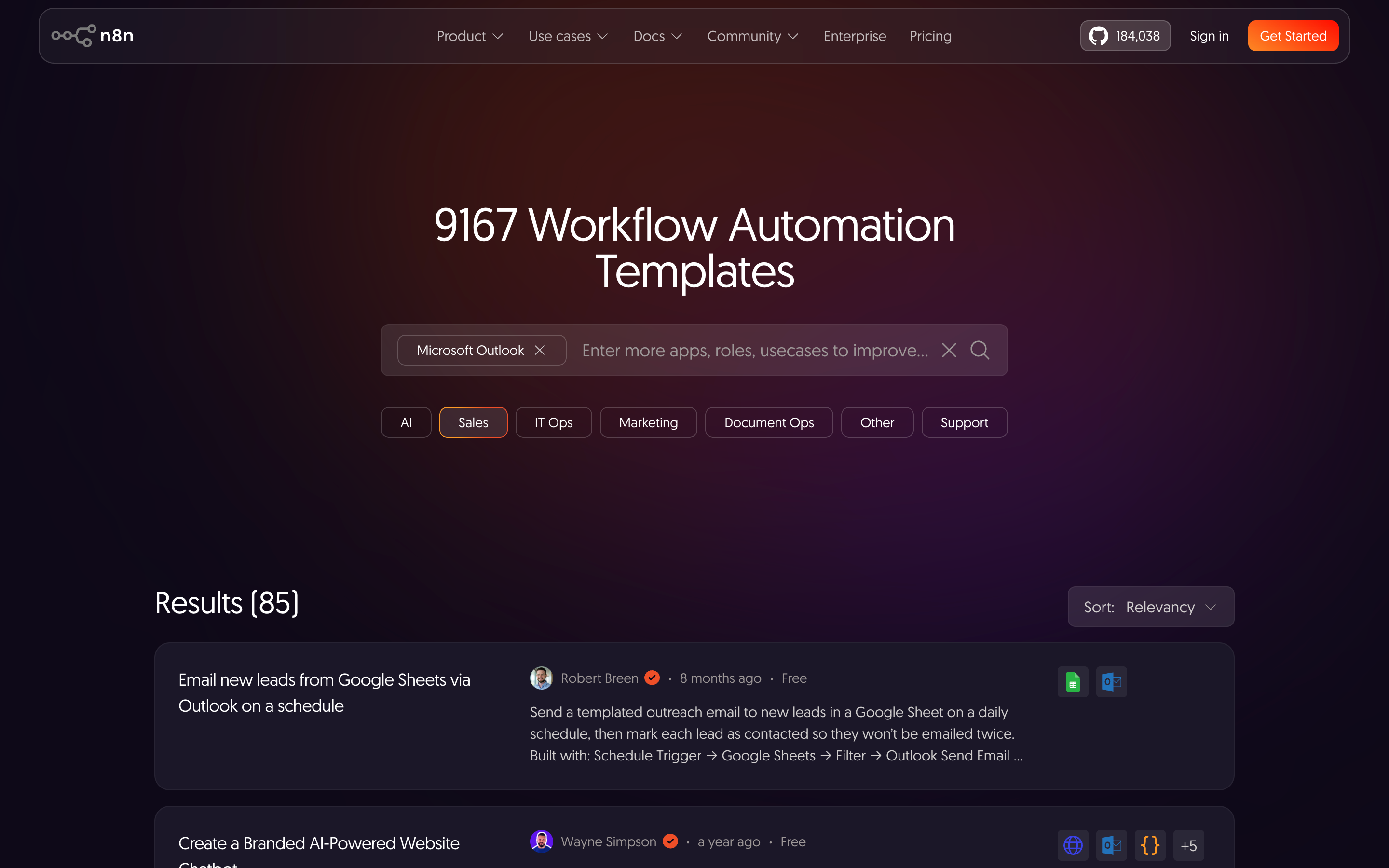Click the curly braces code icon
Screen dimensions: 1389x868
[x=1150, y=845]
